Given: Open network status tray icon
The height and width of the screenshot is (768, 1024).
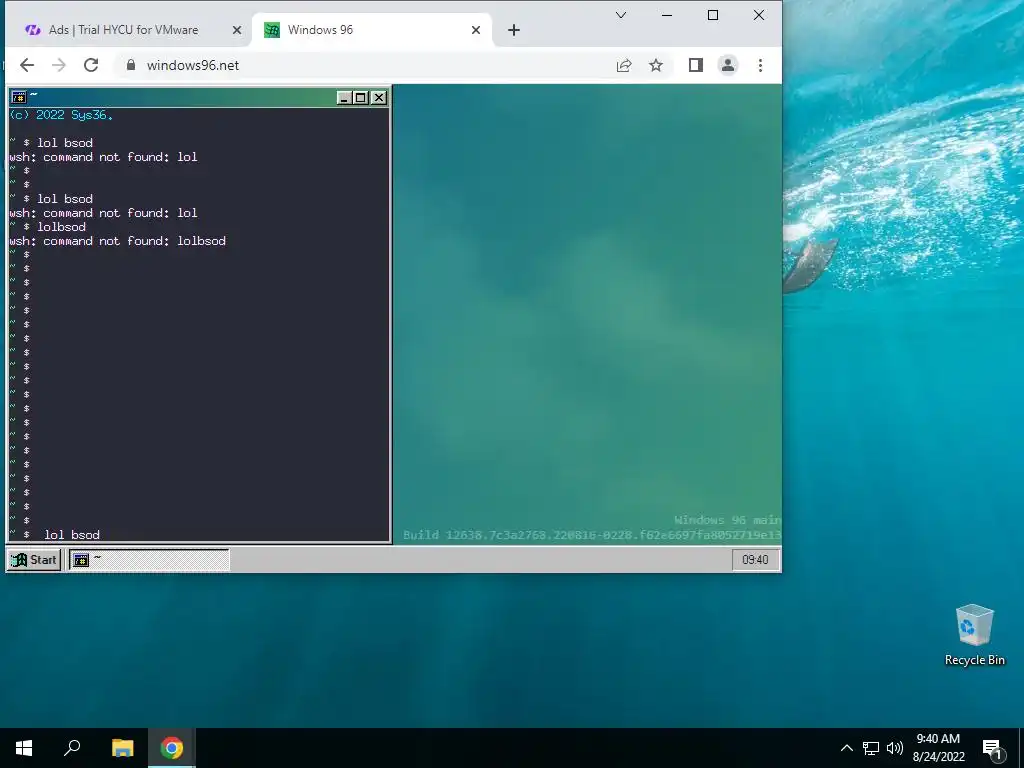Looking at the screenshot, I should point(871,748).
